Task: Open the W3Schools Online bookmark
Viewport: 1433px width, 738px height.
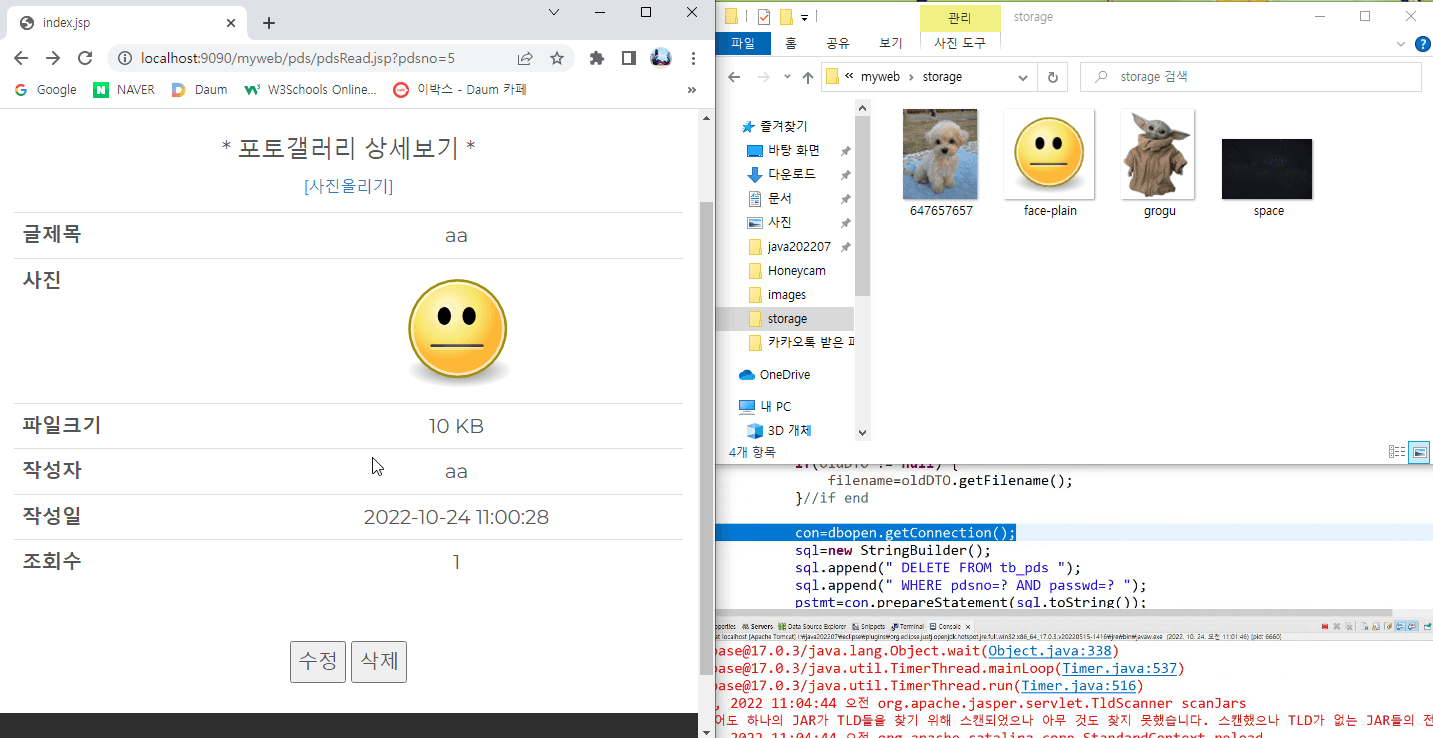Action: (x=311, y=90)
